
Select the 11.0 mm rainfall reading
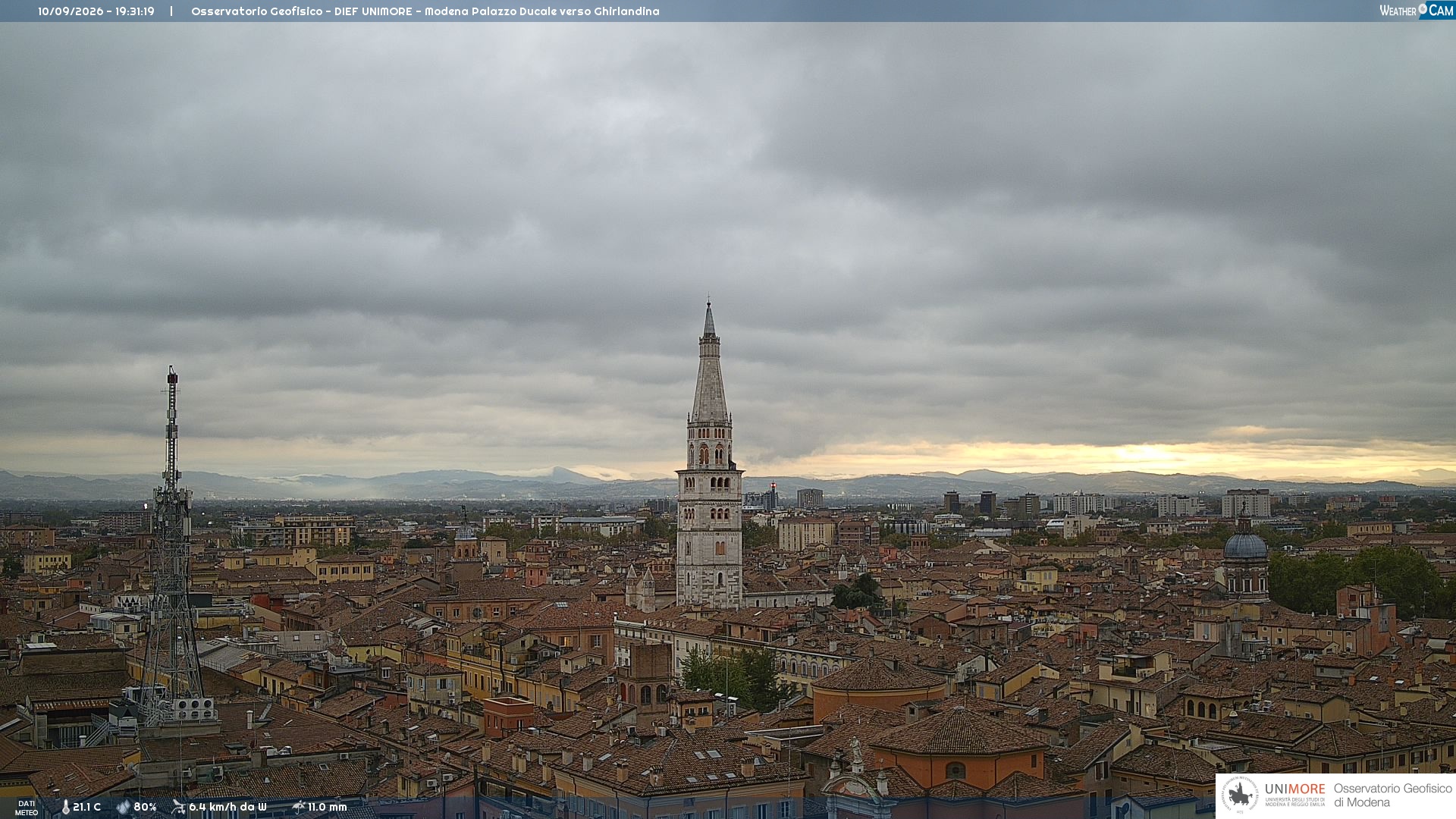[x=327, y=807]
